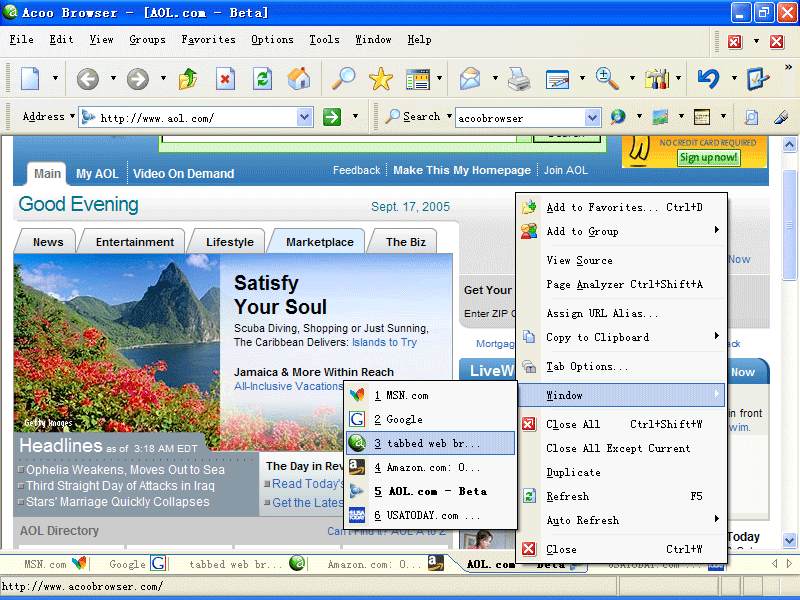
Task: Open the Home page icon
Action: pos(299,79)
